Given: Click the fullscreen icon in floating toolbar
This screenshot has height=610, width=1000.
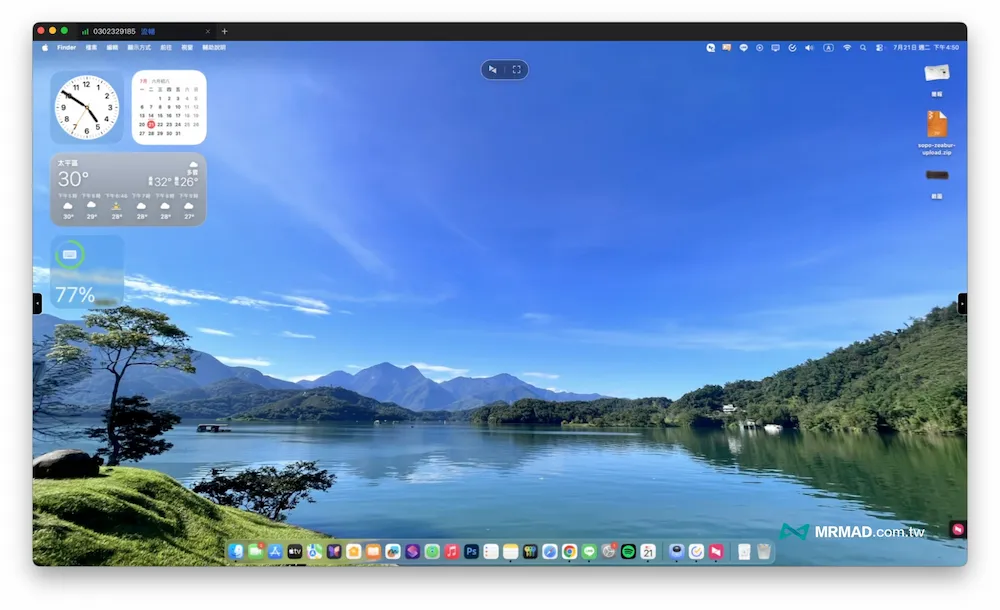Looking at the screenshot, I should coord(517,70).
